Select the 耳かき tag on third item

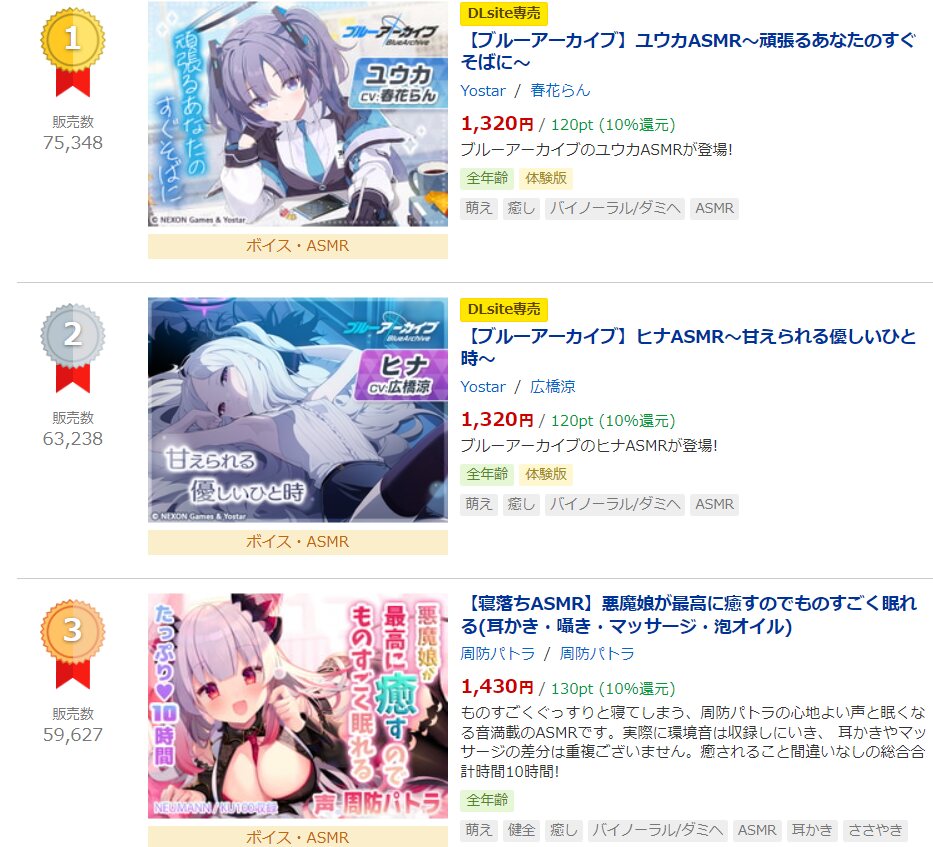tap(812, 830)
